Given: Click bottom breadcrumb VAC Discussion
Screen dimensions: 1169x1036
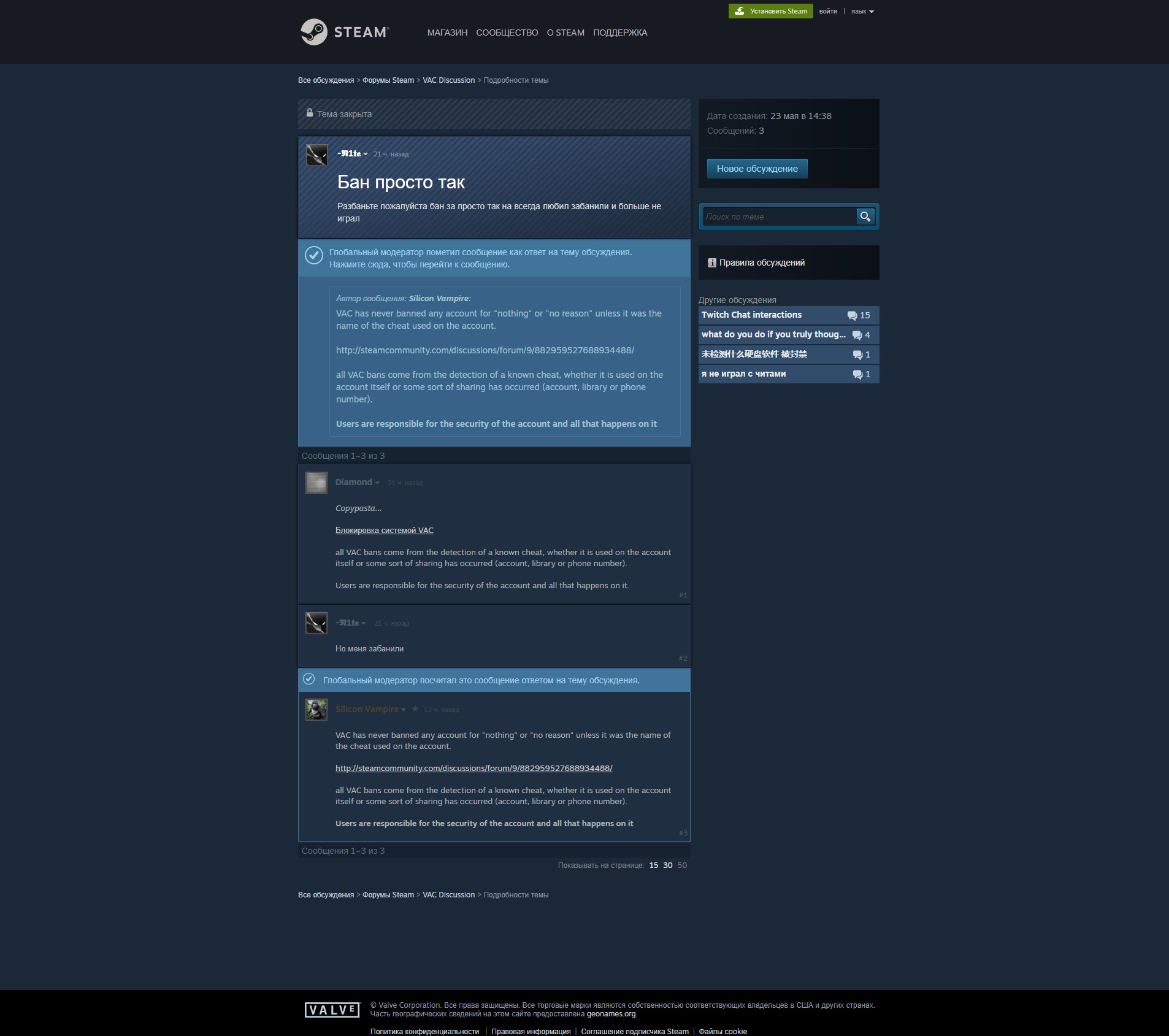Looking at the screenshot, I should point(449,895).
